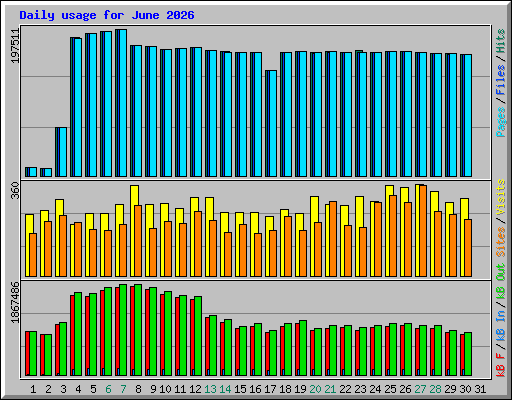Click the 'Pages' legend label

pos(501,122)
